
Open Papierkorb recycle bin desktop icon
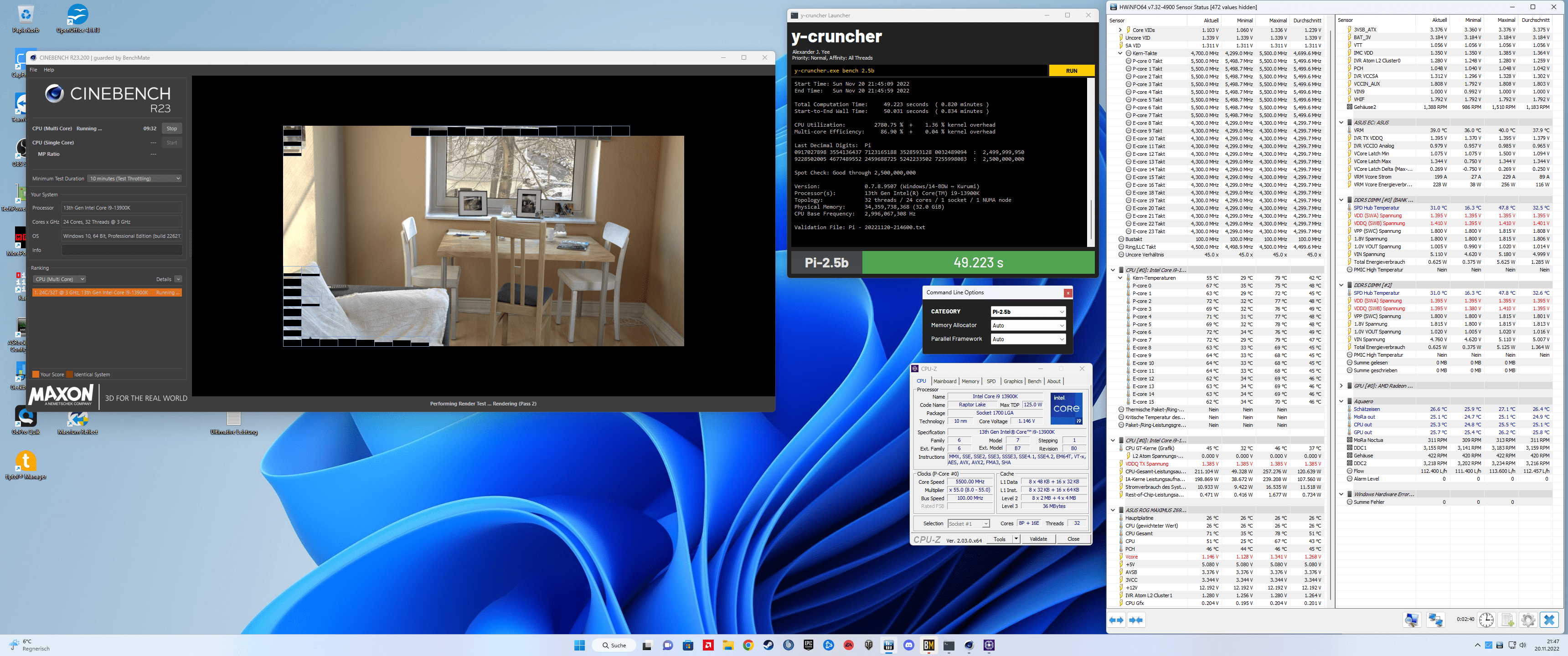[x=26, y=19]
